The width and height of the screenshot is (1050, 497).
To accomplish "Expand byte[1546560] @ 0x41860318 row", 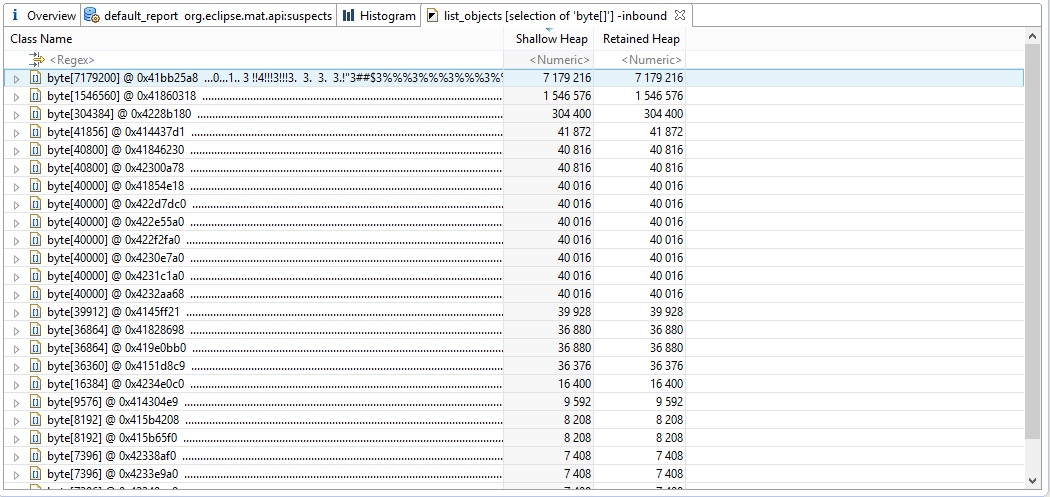I will pyautogui.click(x=17, y=96).
